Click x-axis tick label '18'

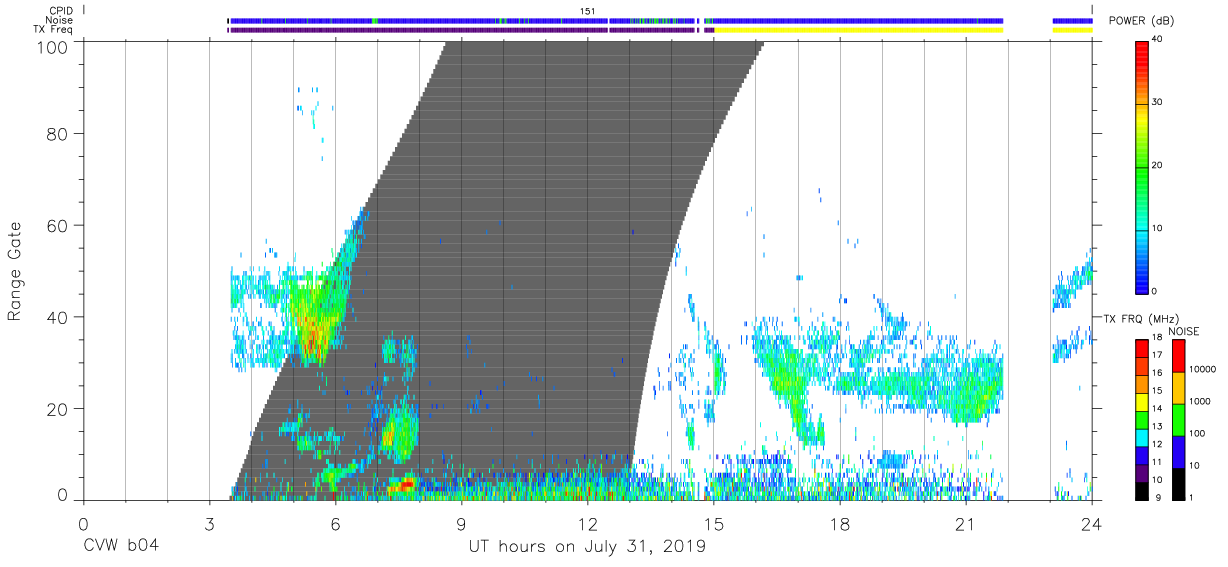pos(839,524)
